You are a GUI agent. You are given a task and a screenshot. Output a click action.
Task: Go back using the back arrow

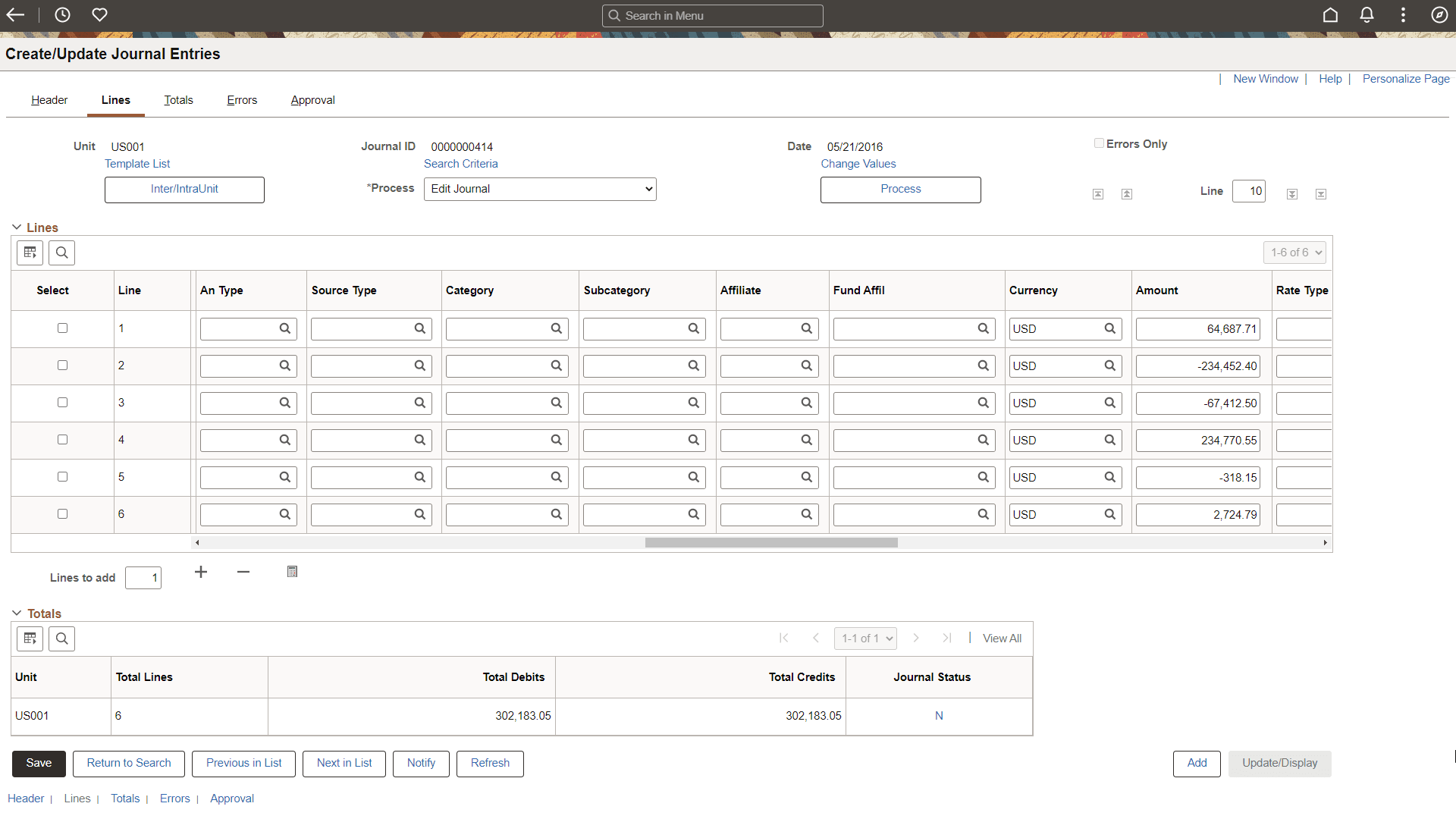[15, 15]
